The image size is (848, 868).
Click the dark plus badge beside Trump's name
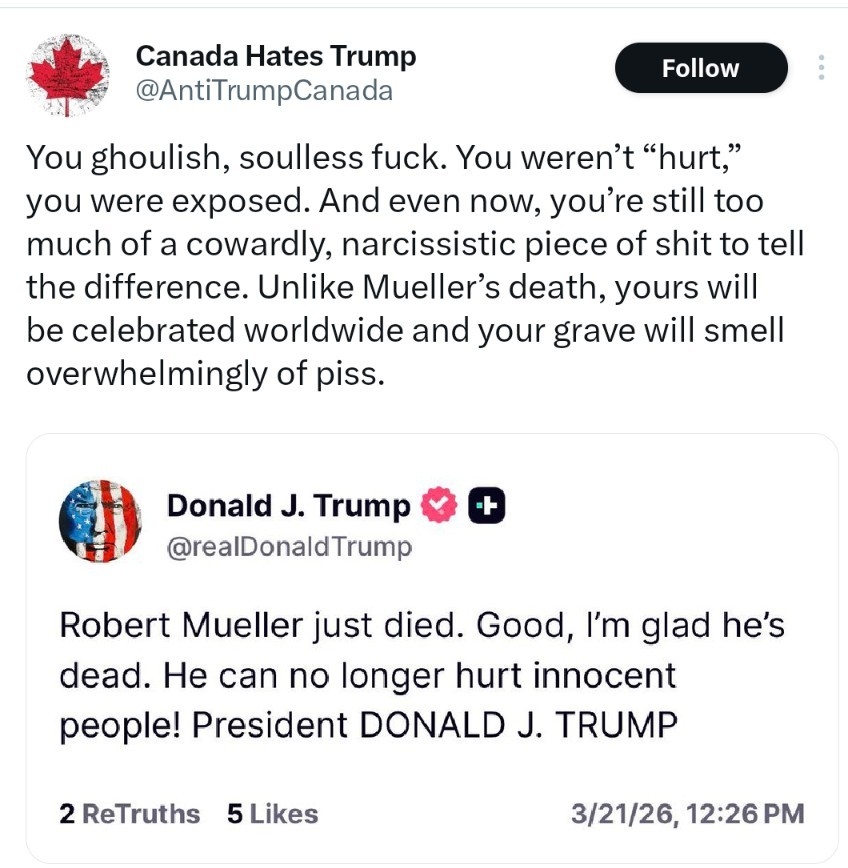pyautogui.click(x=487, y=507)
